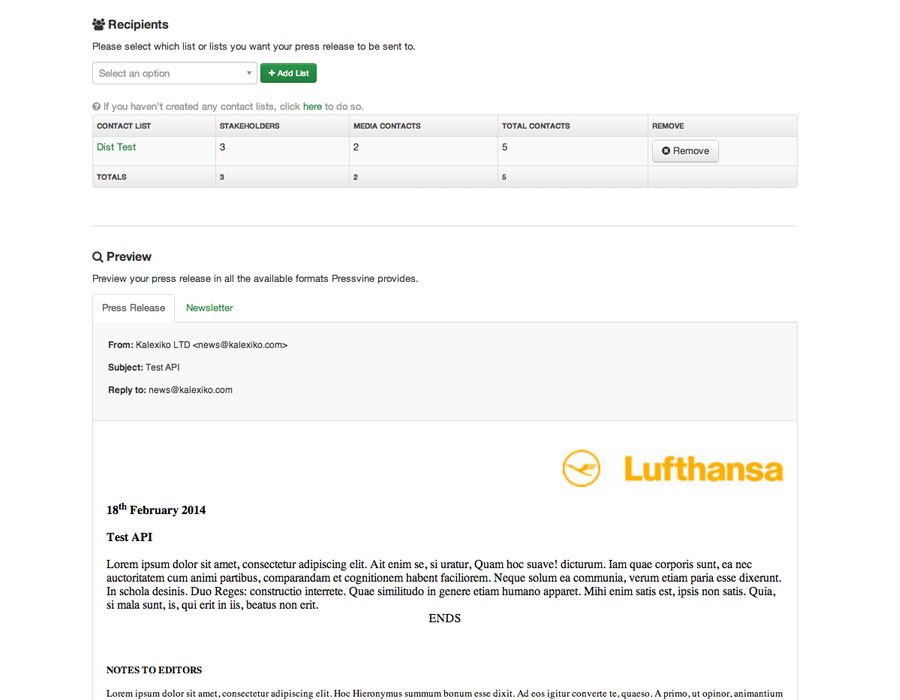Open the Dist Test contact list link
This screenshot has width=900, height=700.
[x=116, y=147]
